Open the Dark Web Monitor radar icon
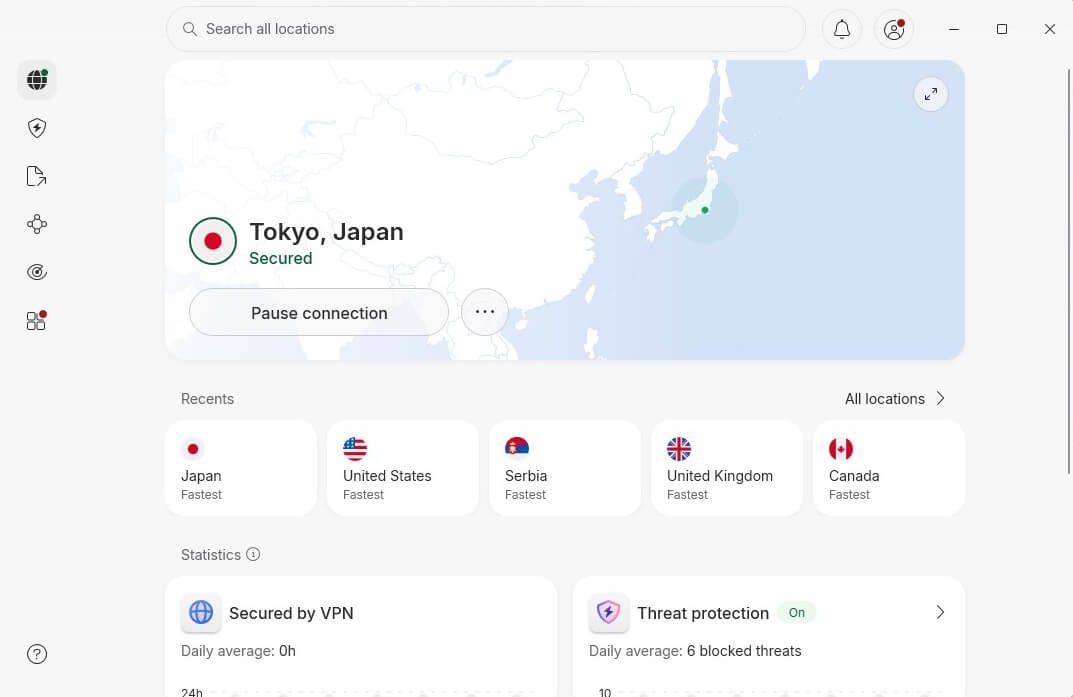This screenshot has width=1073, height=697. [37, 272]
